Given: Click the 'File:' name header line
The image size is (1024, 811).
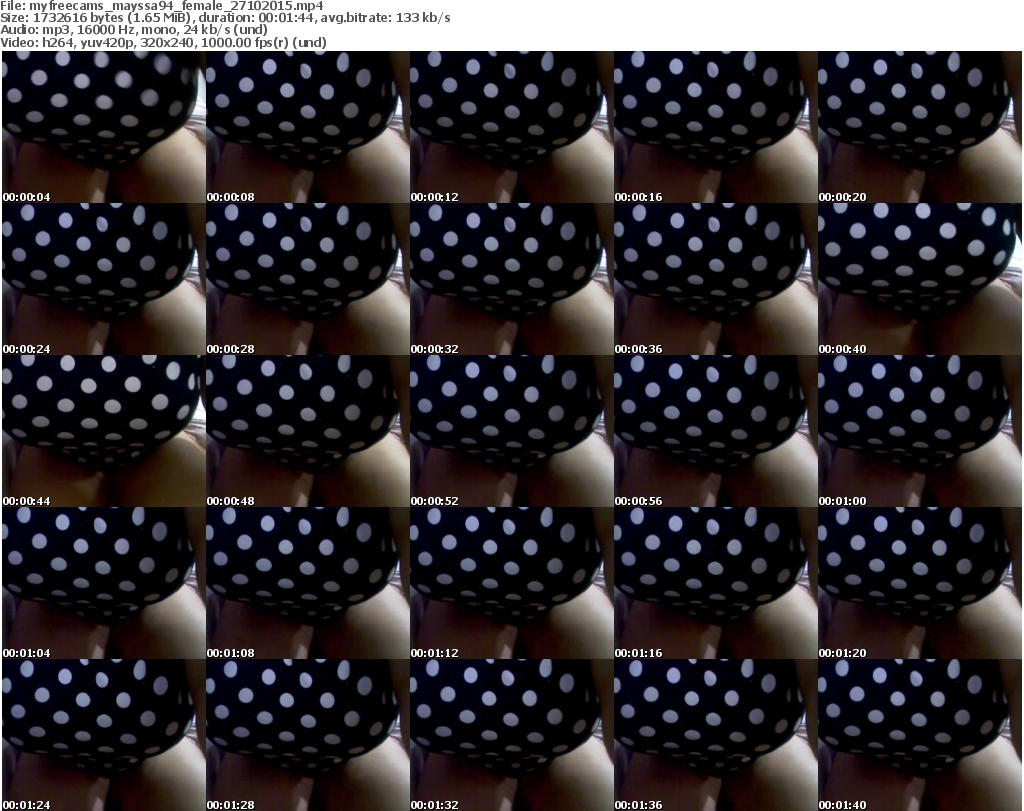Looking at the screenshot, I should 162,6.
